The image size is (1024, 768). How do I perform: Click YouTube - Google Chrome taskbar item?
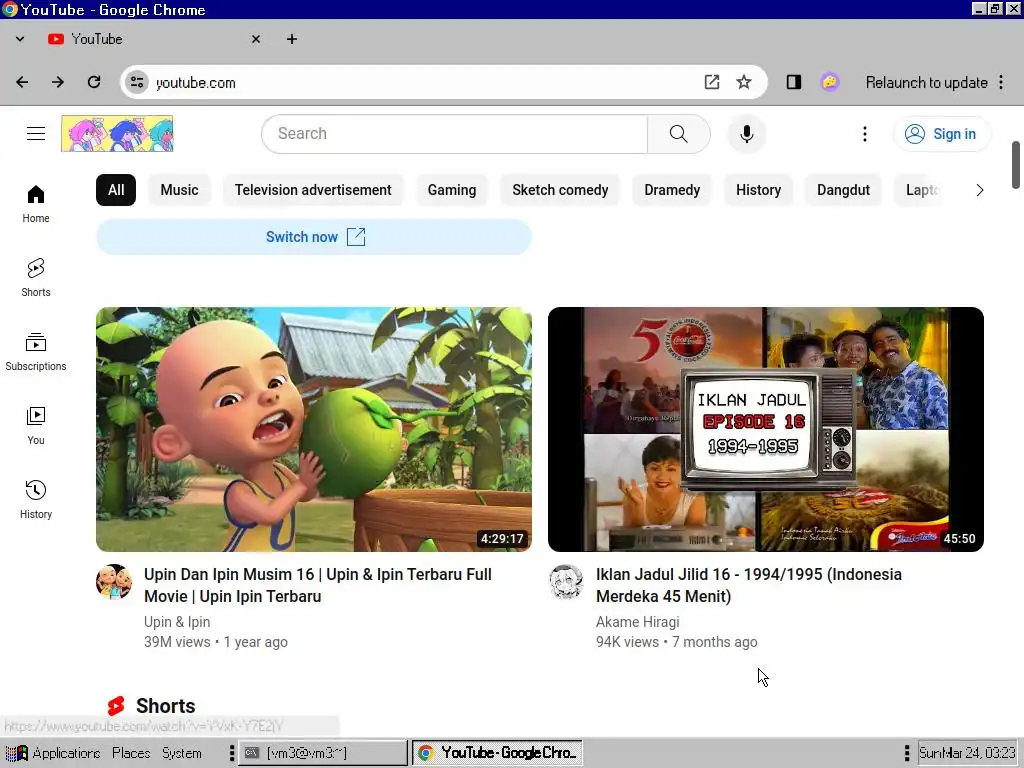click(498, 753)
